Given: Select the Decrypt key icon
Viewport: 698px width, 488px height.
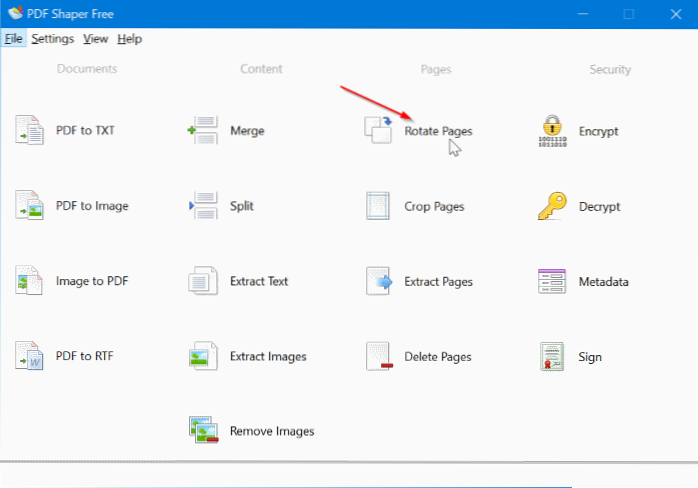Looking at the screenshot, I should coord(552,206).
